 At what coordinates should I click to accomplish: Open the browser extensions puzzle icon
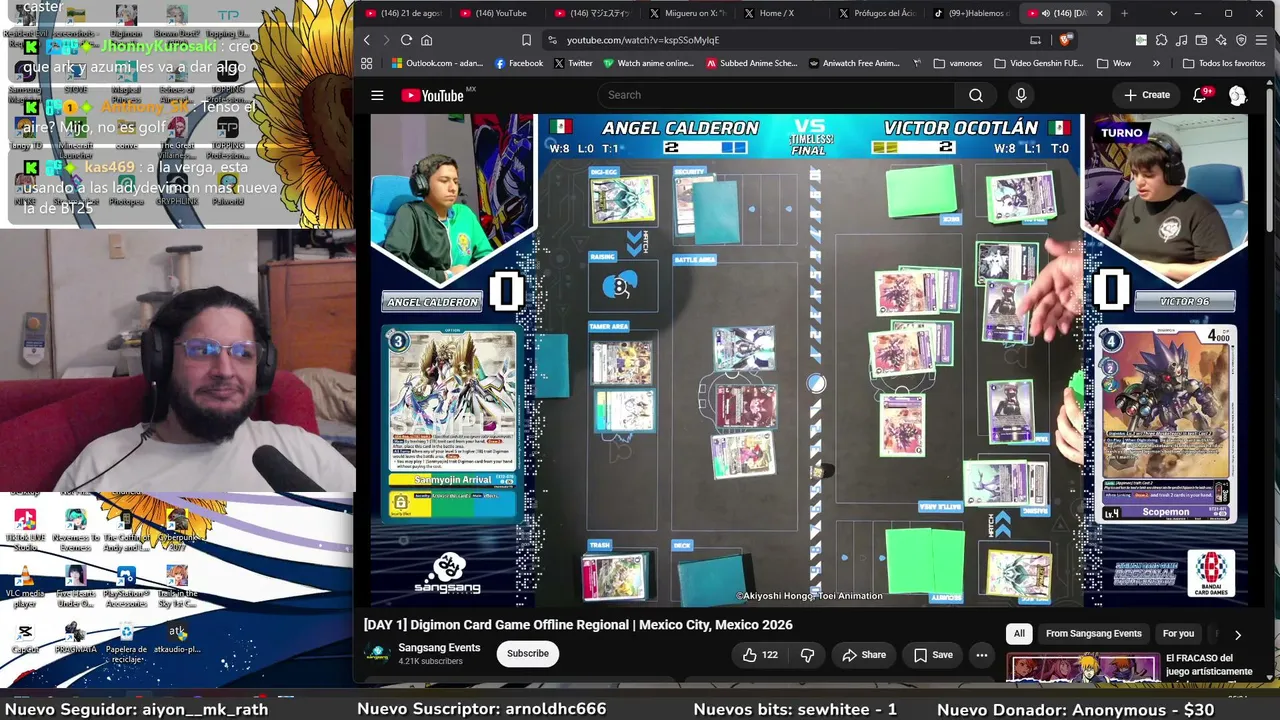point(1161,40)
